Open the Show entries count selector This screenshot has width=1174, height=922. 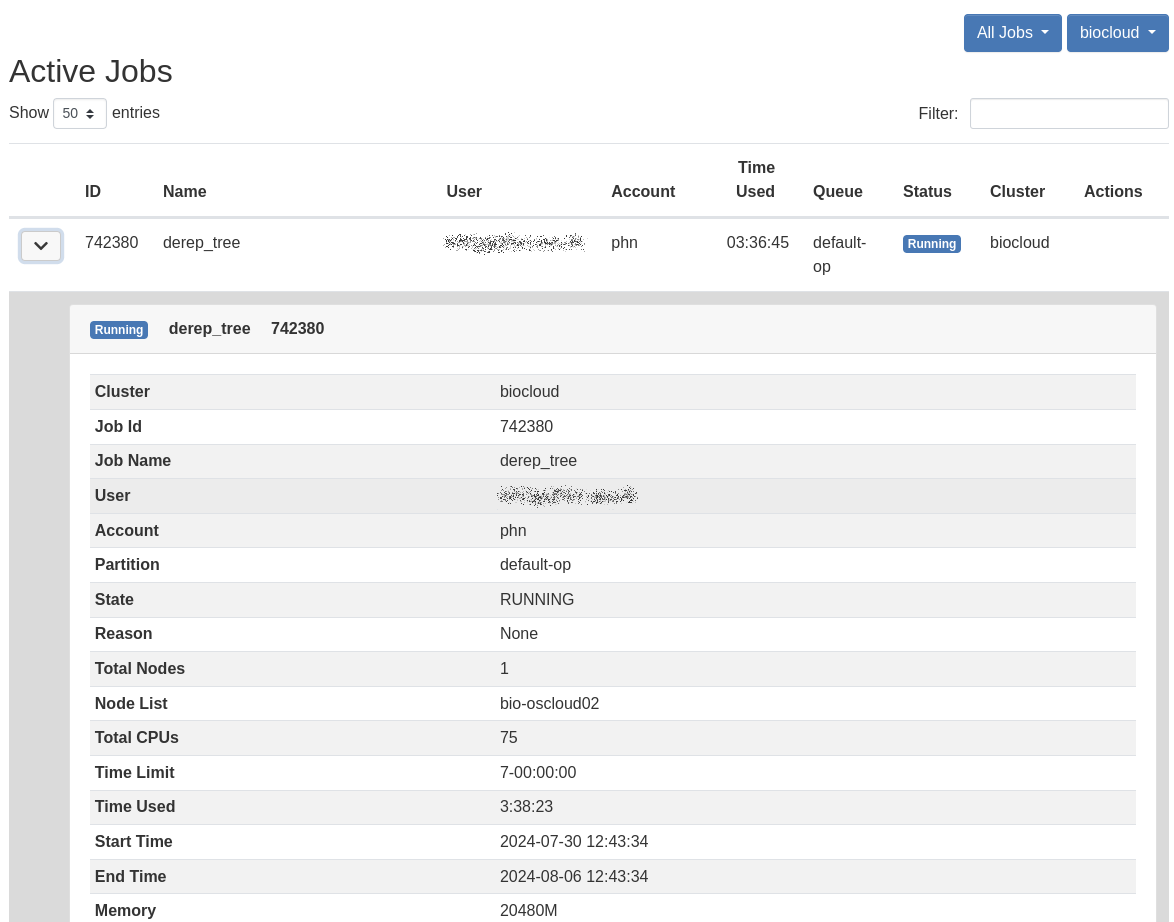pos(80,114)
